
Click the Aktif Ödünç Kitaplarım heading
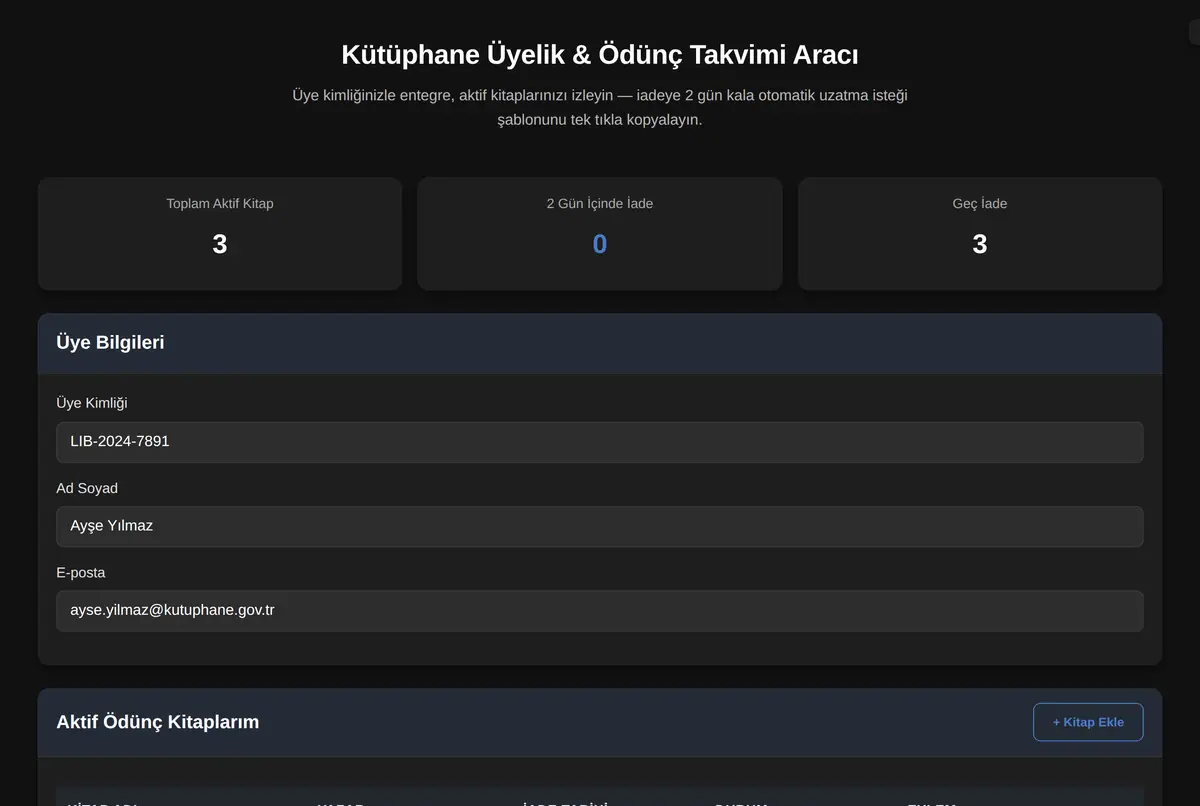click(x=158, y=722)
